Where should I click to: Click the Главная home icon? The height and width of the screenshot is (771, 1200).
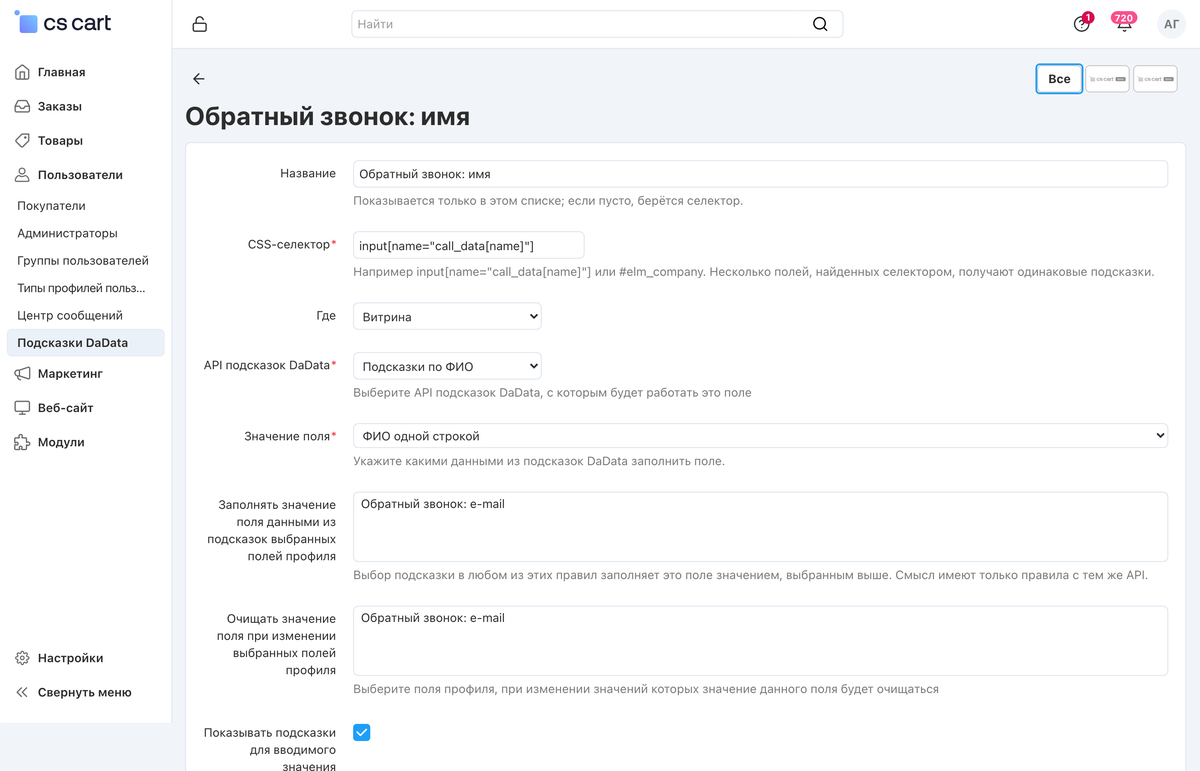click(22, 72)
